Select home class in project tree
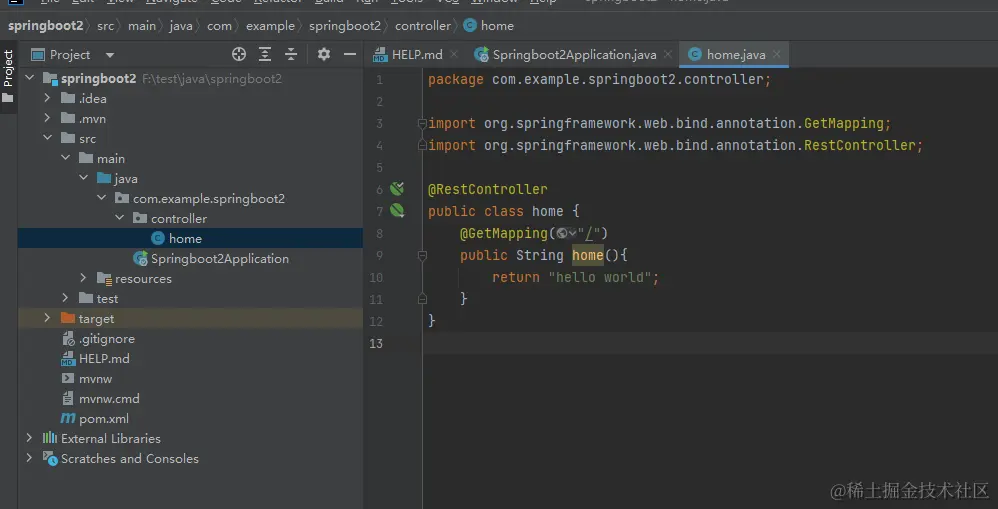This screenshot has height=509, width=998. (x=177, y=239)
